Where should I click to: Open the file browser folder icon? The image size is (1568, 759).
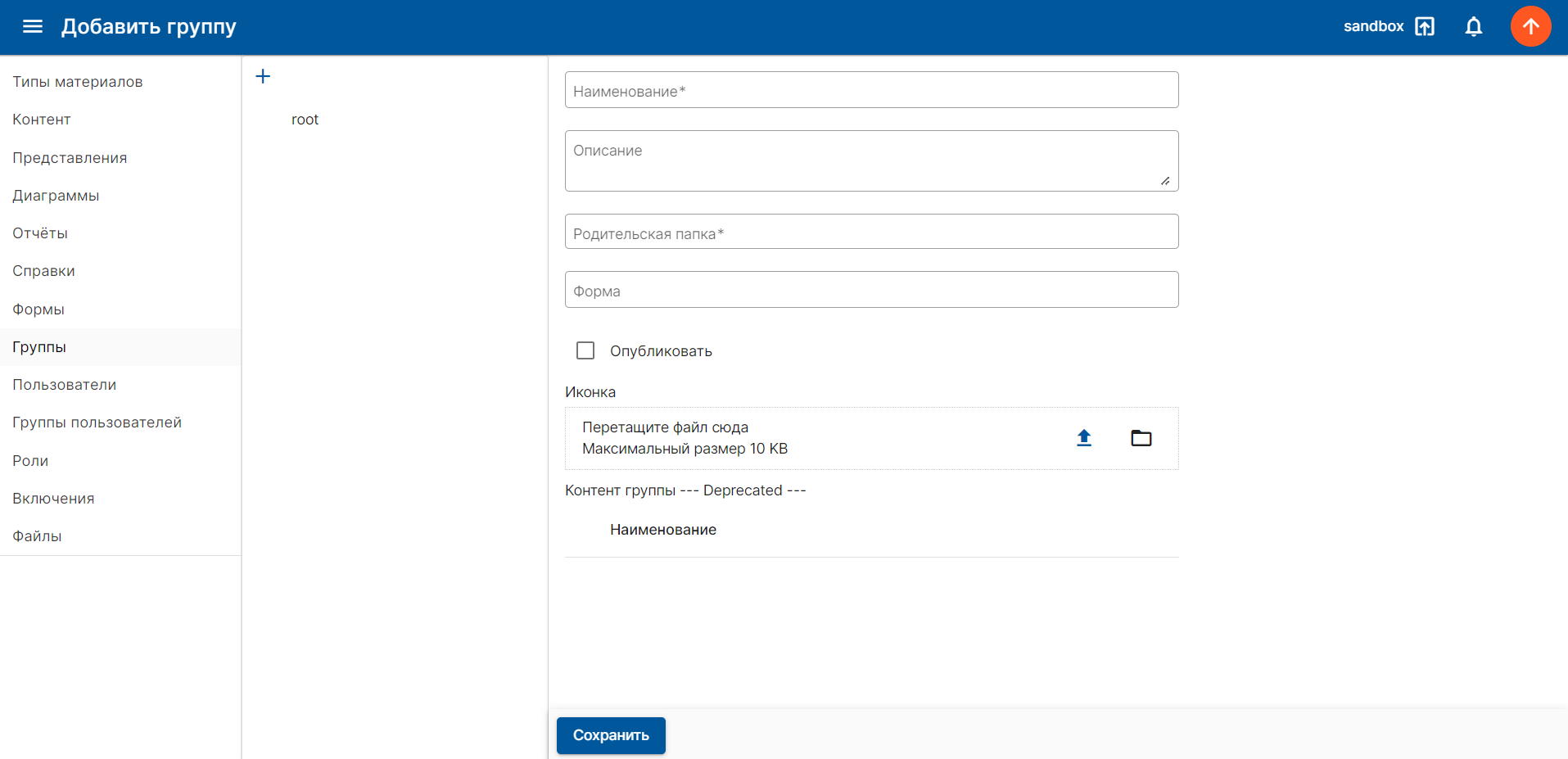pyautogui.click(x=1141, y=438)
